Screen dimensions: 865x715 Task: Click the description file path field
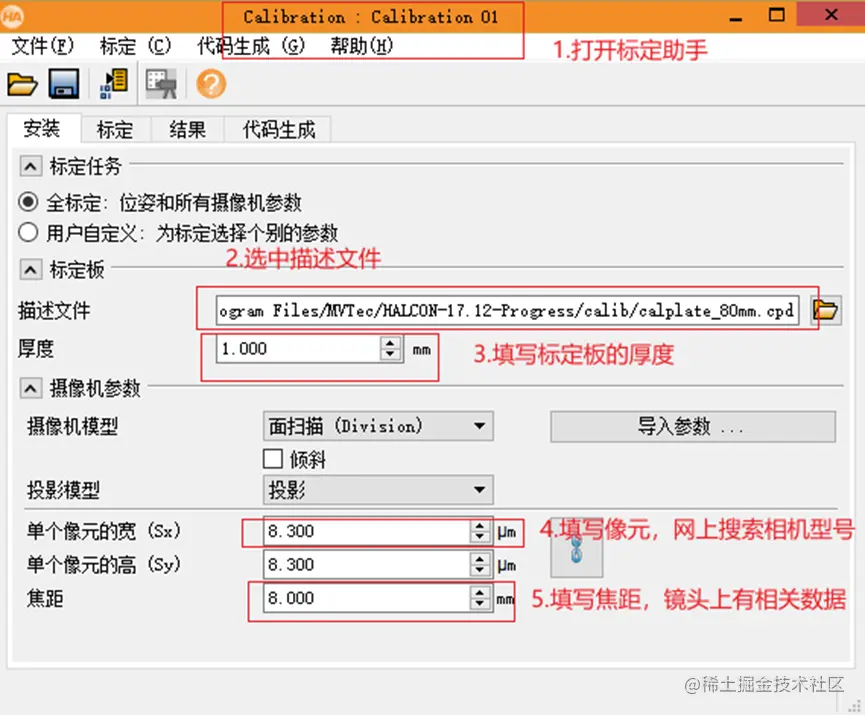coord(508,311)
